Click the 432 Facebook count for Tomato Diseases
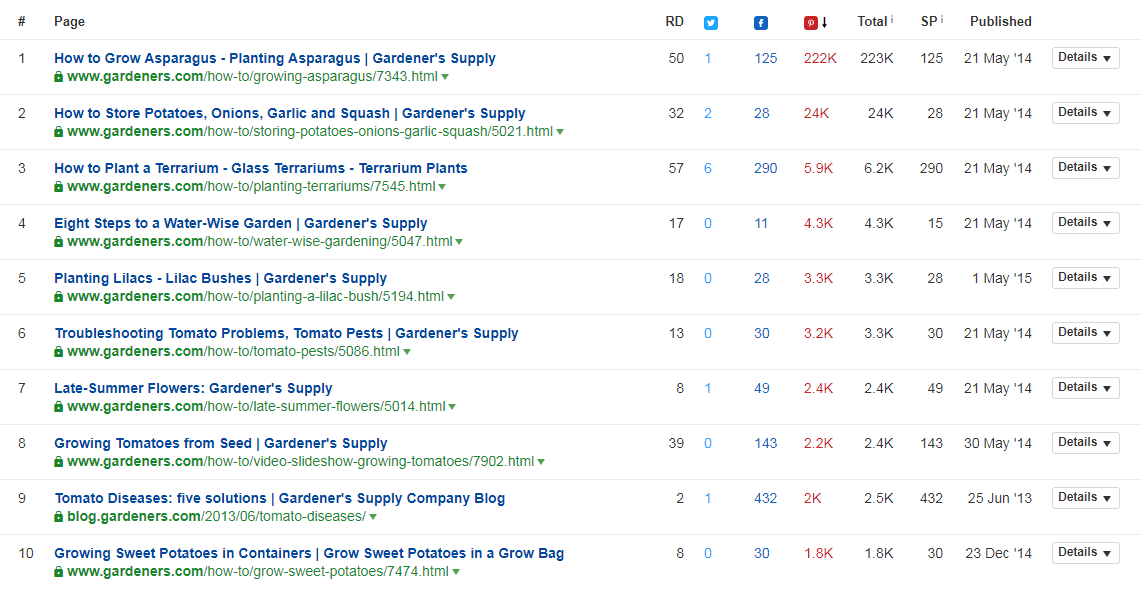Image resolution: width=1141 pixels, height=589 pixels. 766,499
